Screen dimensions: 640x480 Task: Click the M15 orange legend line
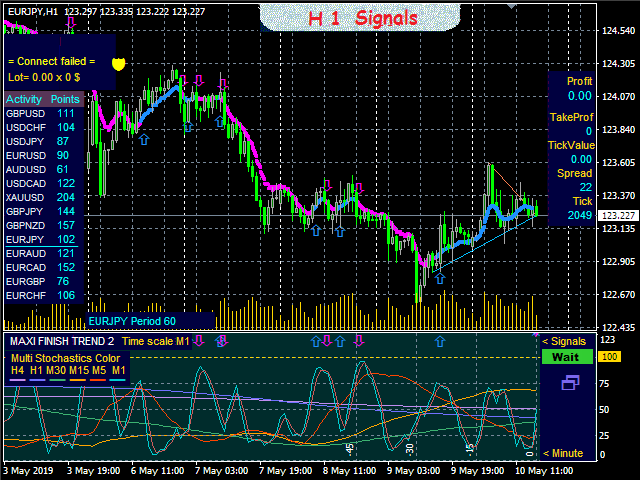pos(77,380)
